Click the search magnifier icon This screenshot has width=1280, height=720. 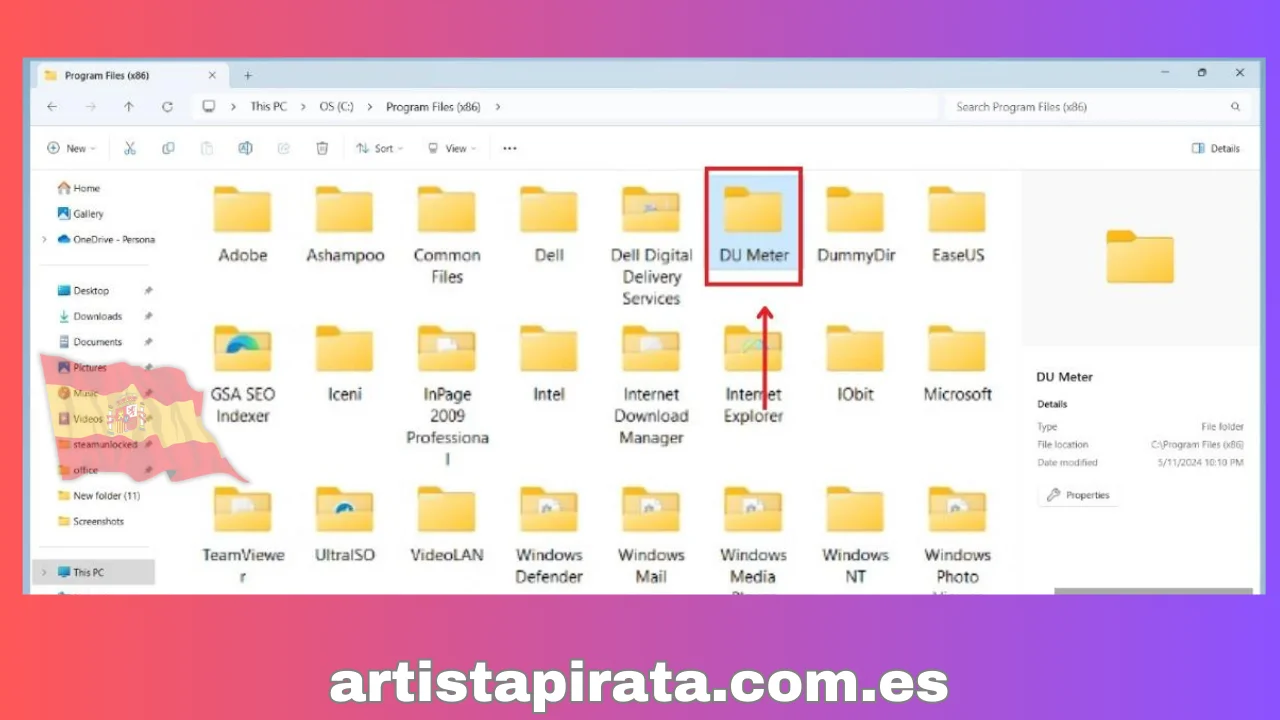pos(1235,107)
